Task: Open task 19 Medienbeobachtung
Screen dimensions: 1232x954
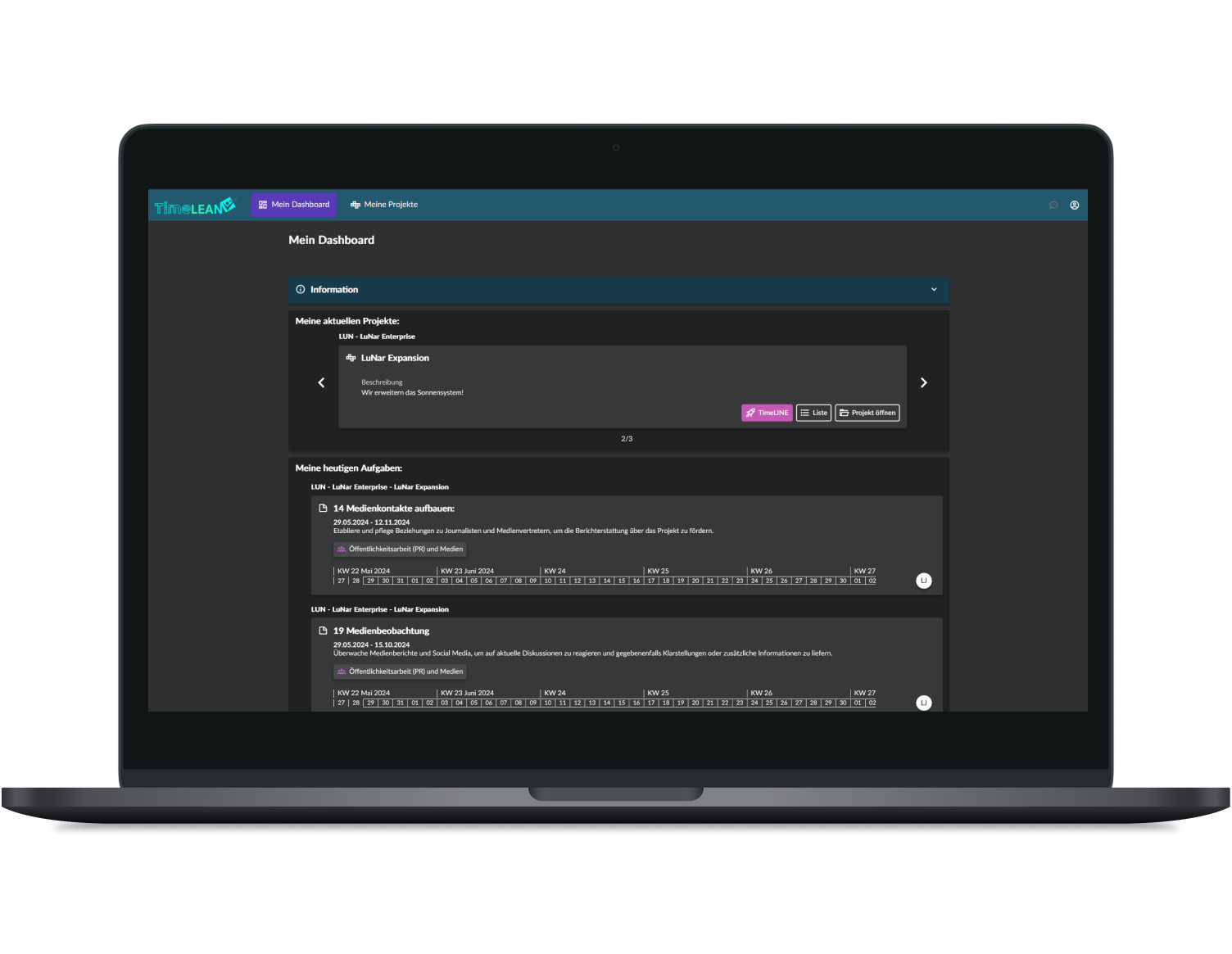Action: click(381, 631)
